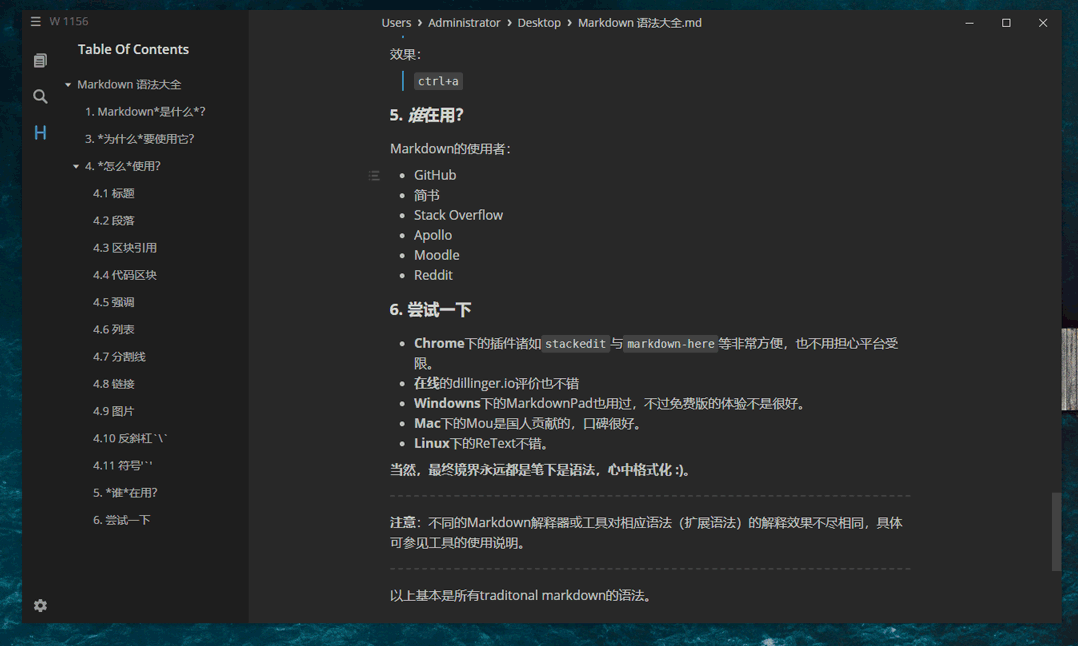Click the H outline panel icon
The width and height of the screenshot is (1078, 646).
tap(40, 132)
